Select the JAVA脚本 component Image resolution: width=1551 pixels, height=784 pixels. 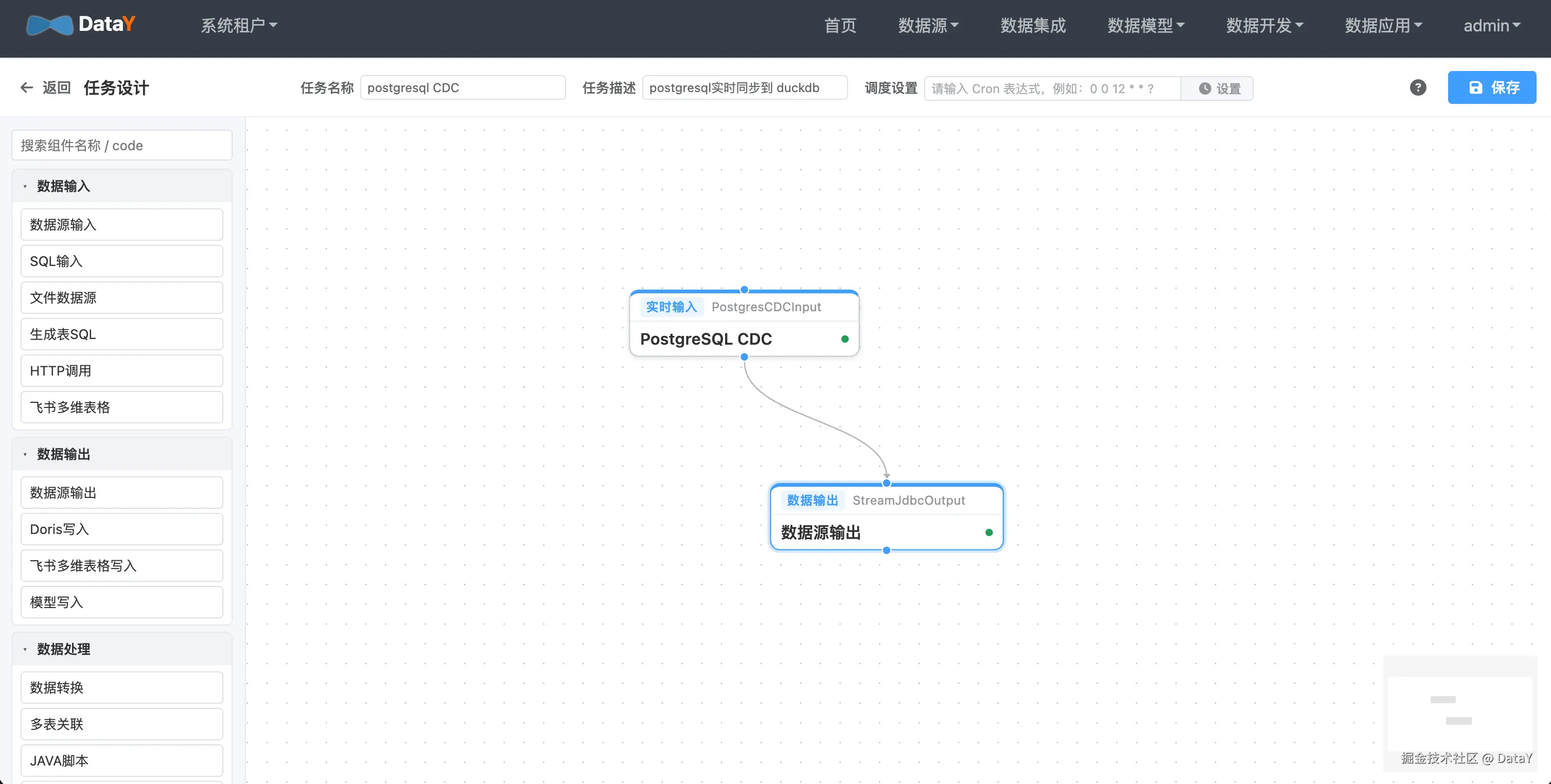point(121,760)
